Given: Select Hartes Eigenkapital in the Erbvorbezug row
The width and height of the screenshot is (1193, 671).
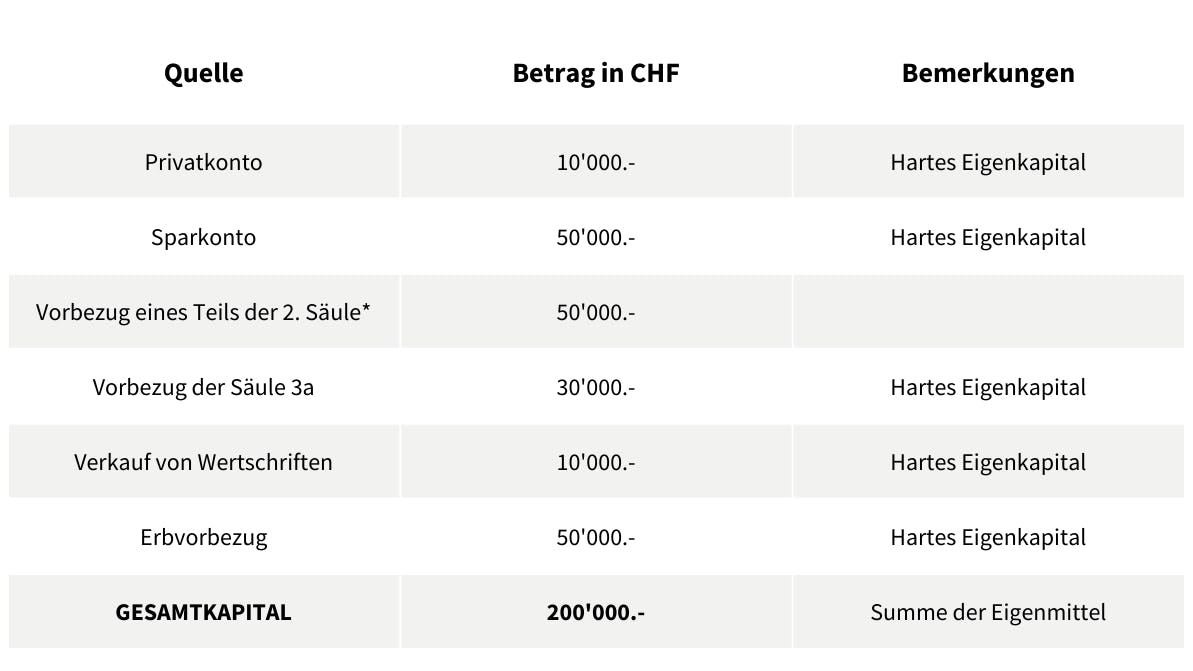Looking at the screenshot, I should (x=988, y=537).
